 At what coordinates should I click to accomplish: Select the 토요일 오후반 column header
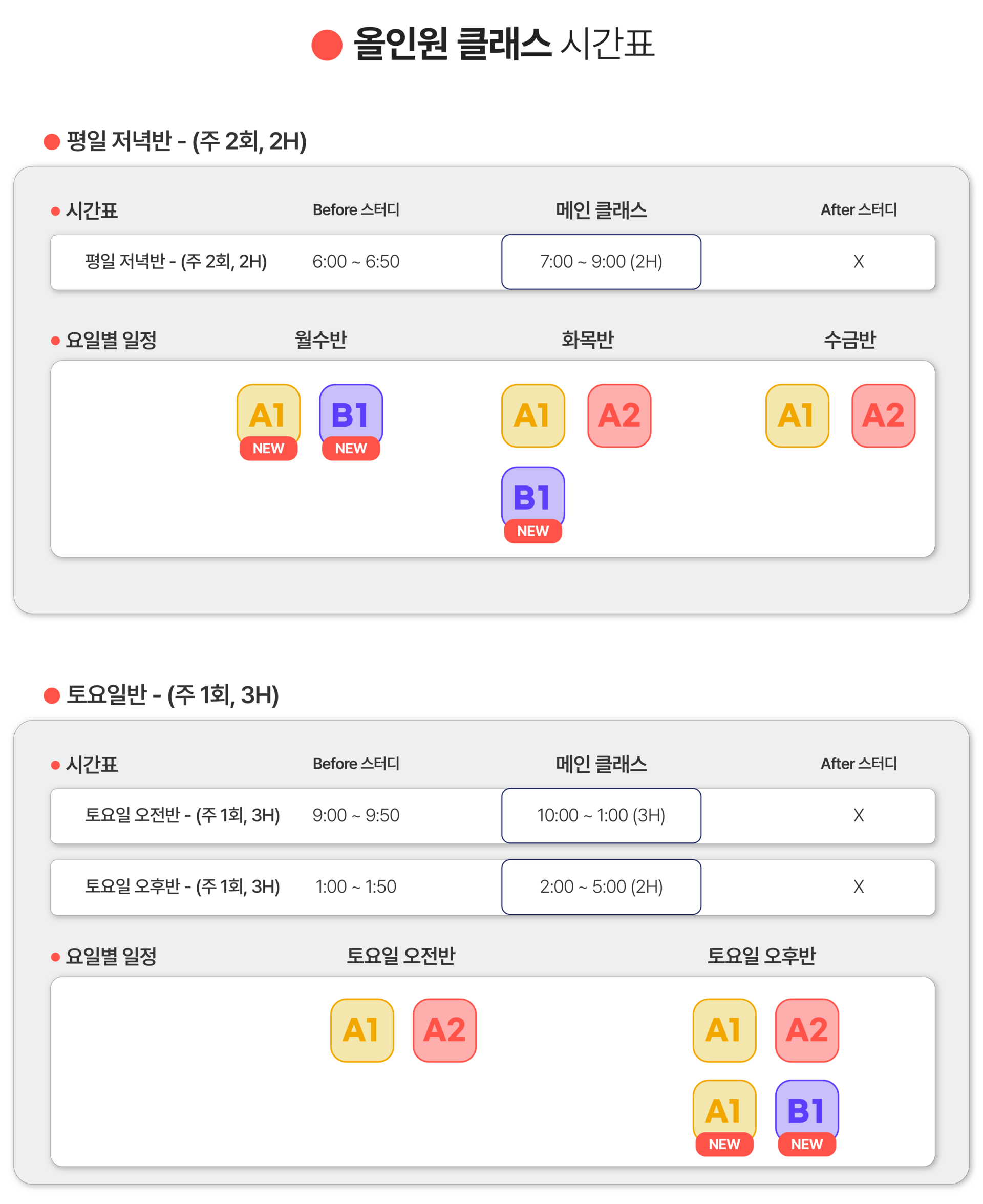coord(761,956)
